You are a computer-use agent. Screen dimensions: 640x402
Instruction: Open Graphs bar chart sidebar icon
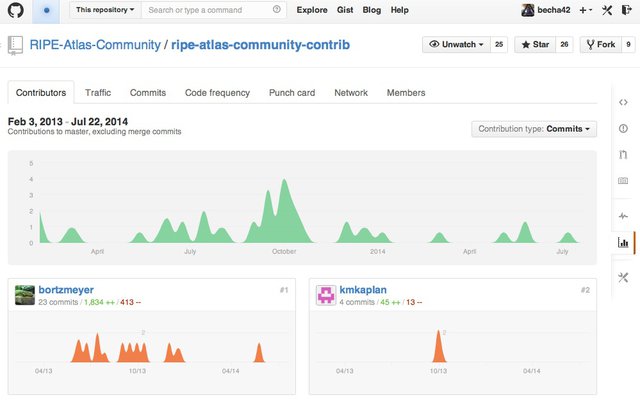tap(623, 242)
